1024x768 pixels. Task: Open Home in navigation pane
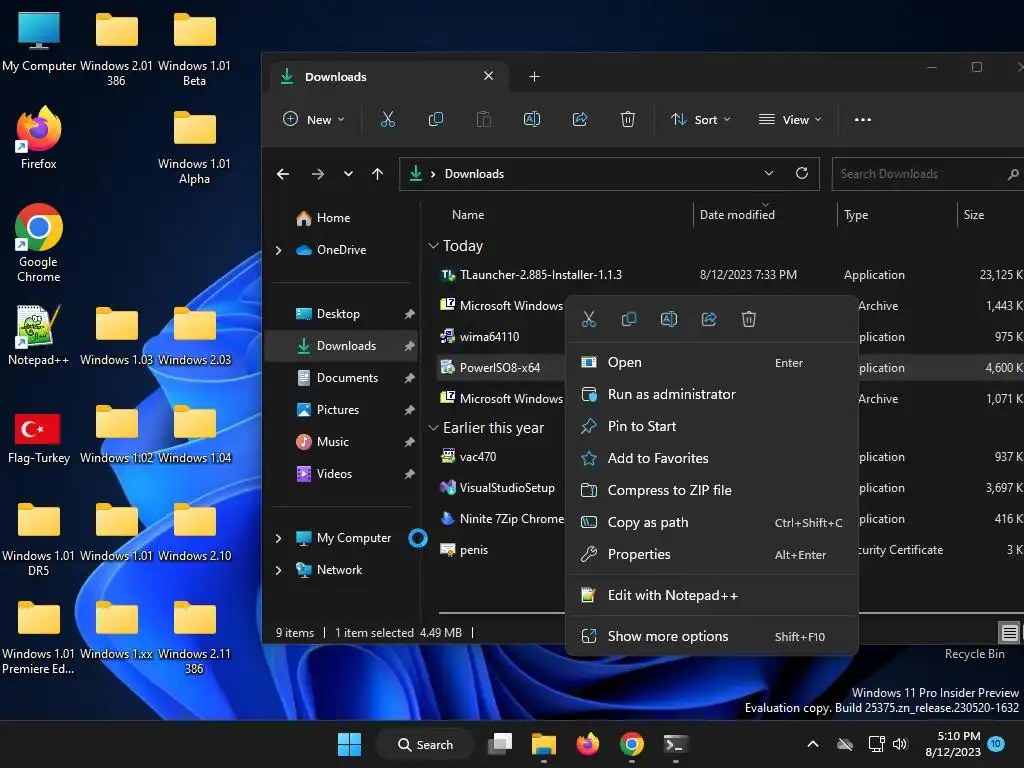point(333,218)
